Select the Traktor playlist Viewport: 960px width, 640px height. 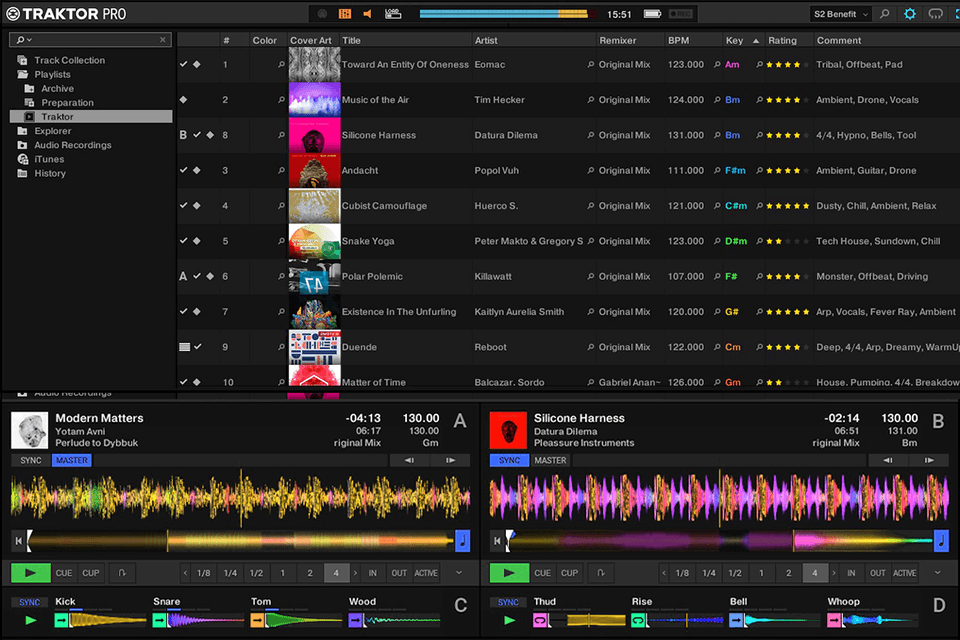click(91, 116)
